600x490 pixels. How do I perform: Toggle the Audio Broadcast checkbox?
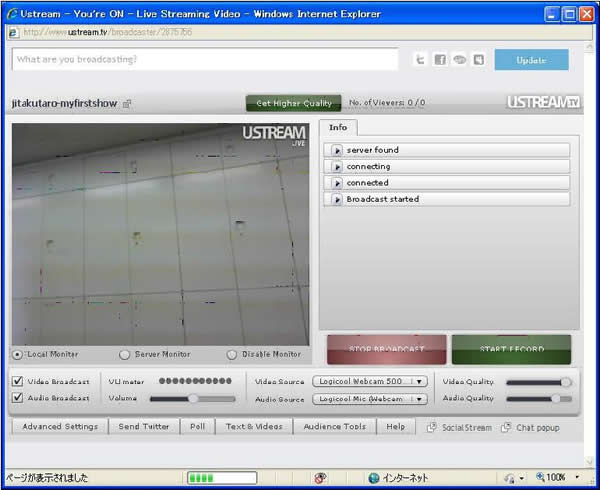[x=17, y=397]
